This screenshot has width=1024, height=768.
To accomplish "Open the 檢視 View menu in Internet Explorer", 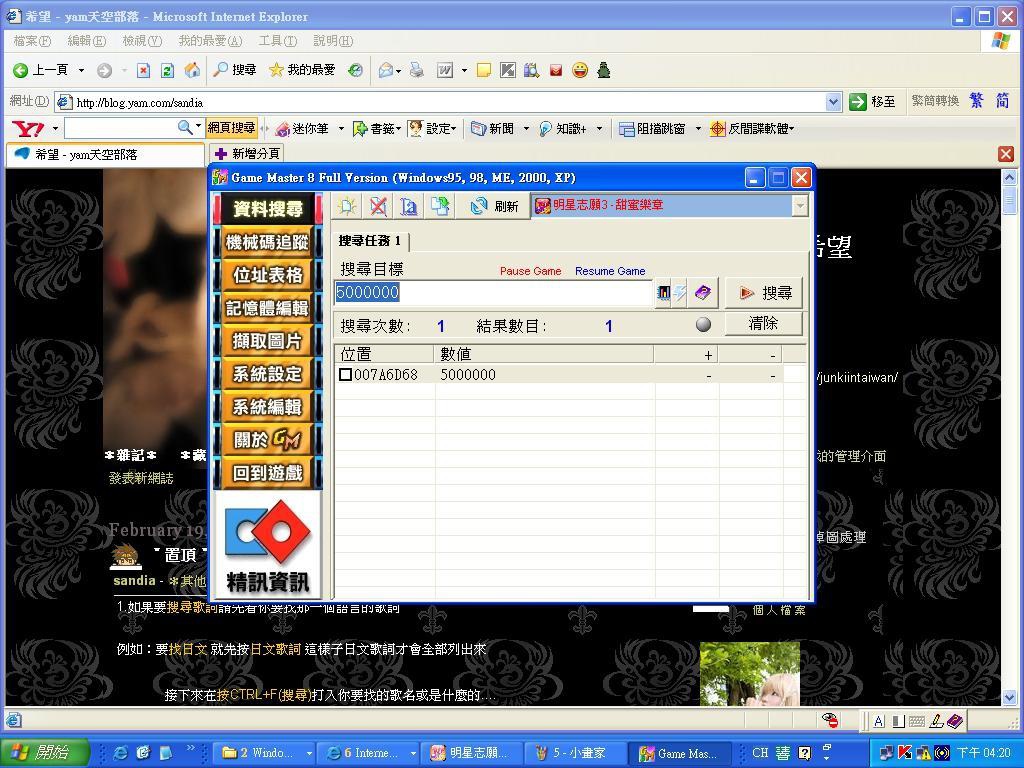I will click(142, 41).
